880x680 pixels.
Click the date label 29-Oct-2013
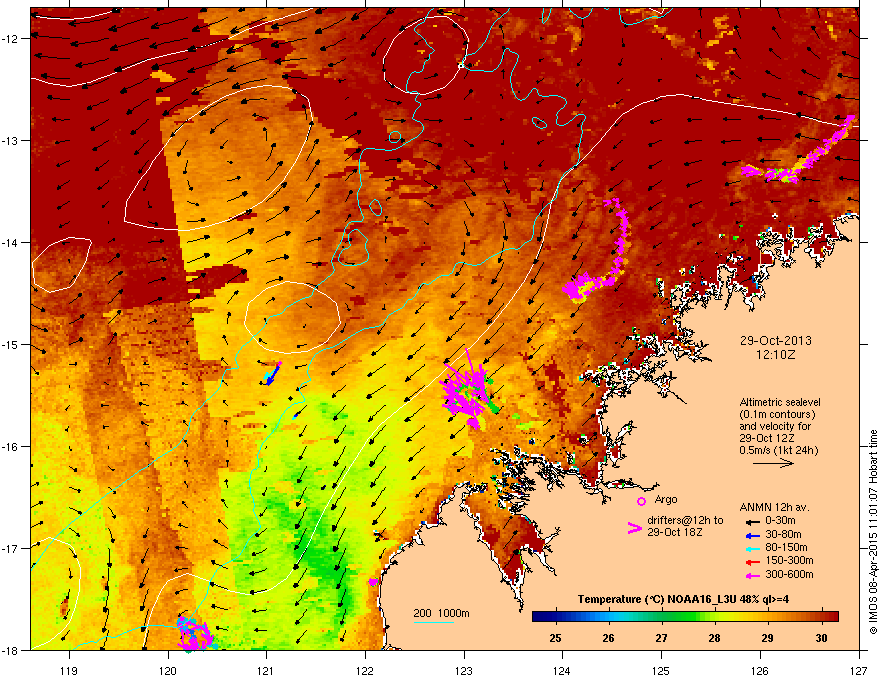pos(776,341)
